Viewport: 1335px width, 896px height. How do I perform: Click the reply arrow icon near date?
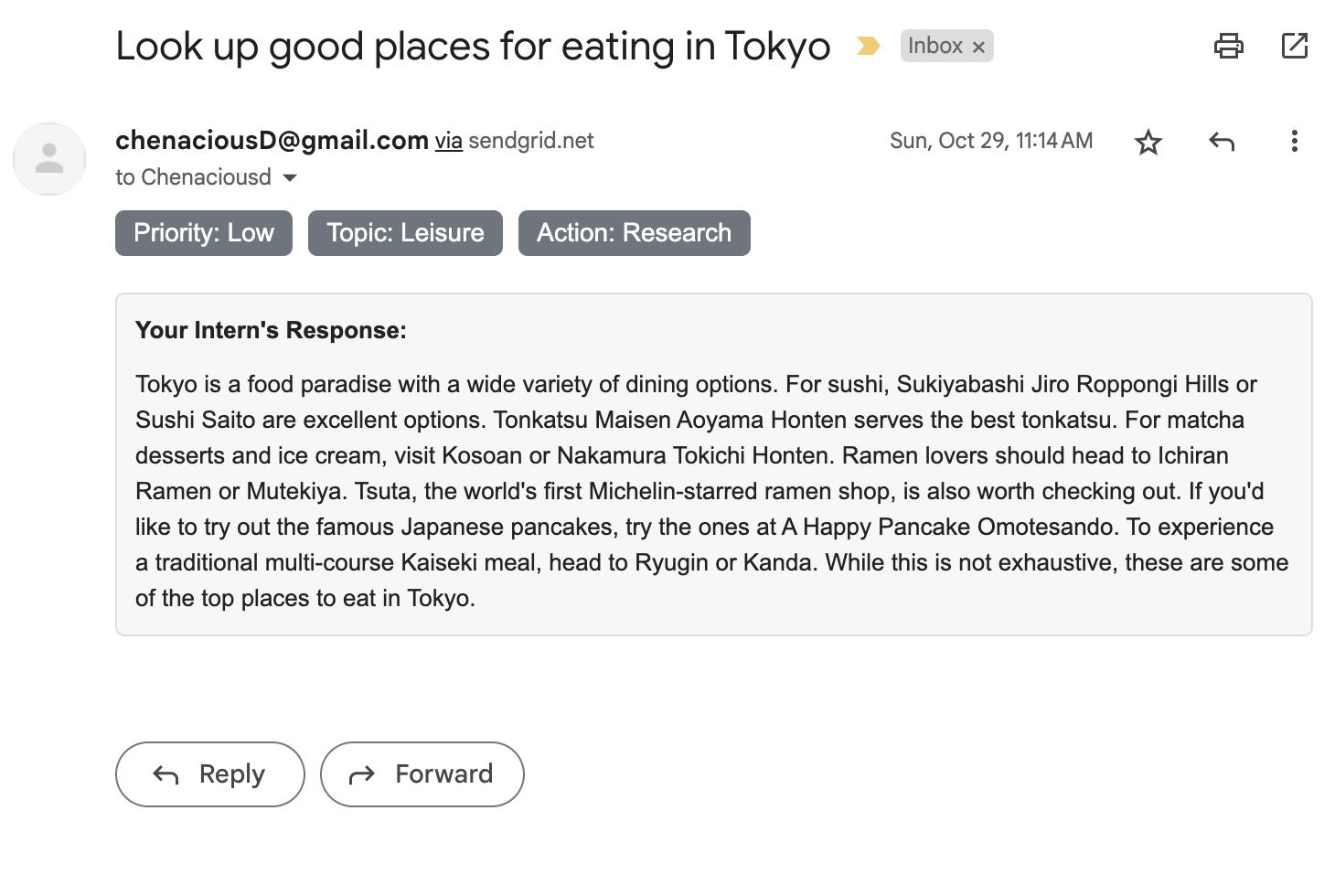point(1222,141)
